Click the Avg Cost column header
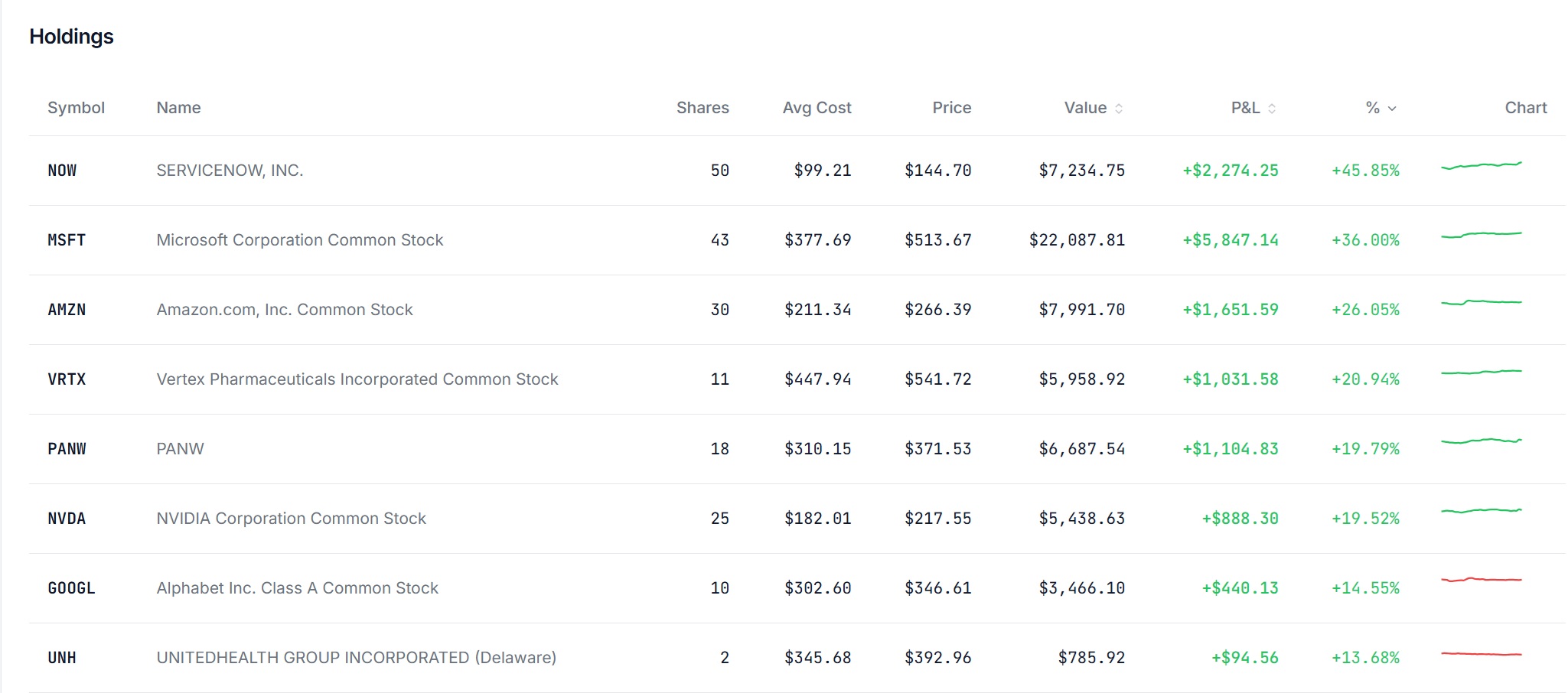The image size is (1568, 693). click(x=817, y=108)
